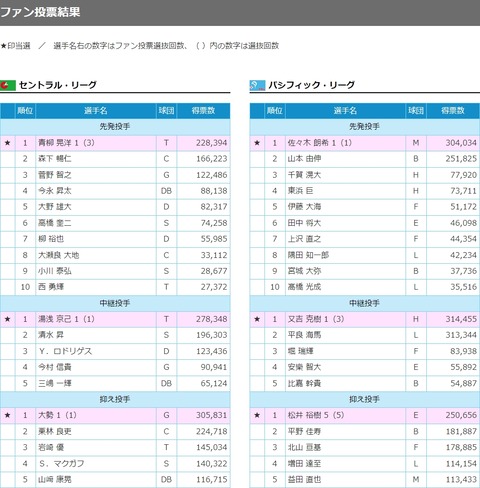Screen dimensions: 480x488
Task: Click the セントラル・リーグ heading
Action: click(x=58, y=85)
